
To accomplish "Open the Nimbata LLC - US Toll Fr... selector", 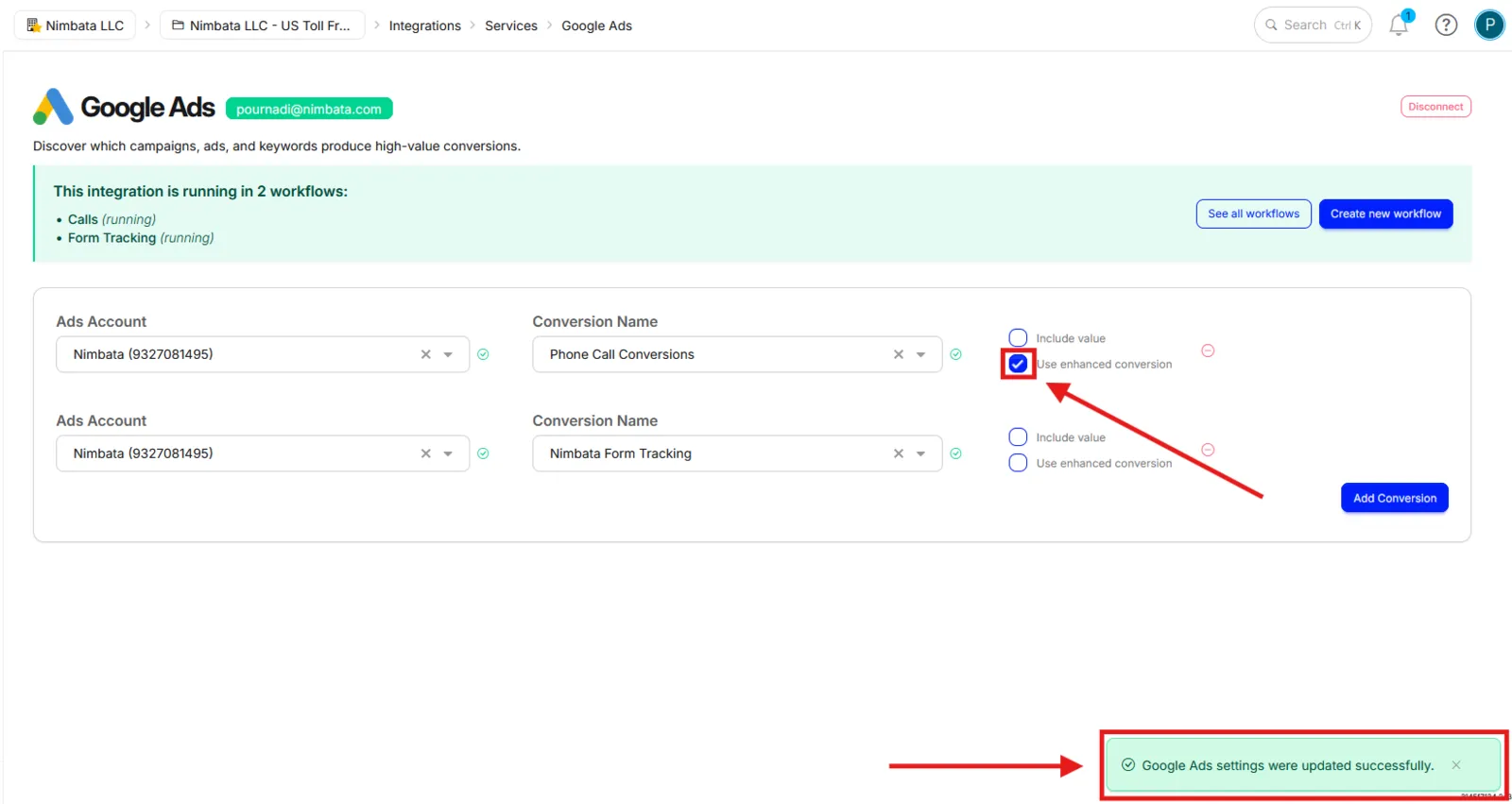I will [262, 26].
